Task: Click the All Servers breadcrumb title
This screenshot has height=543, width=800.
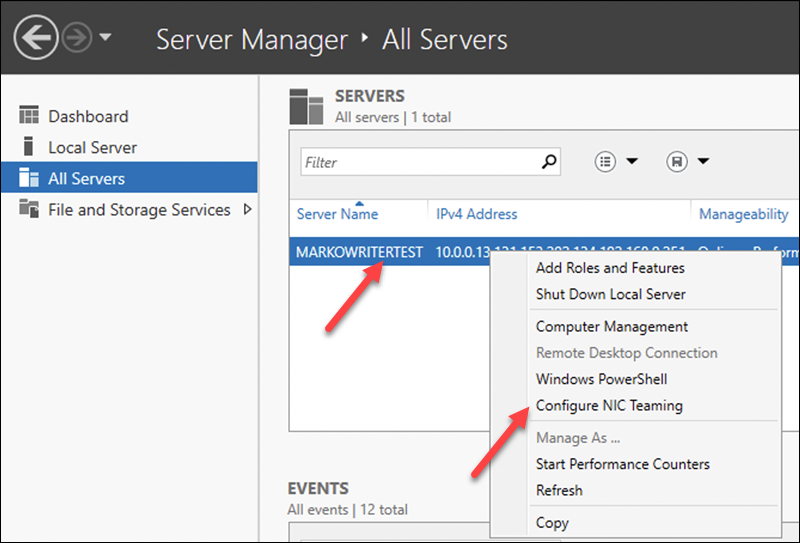Action: click(445, 40)
